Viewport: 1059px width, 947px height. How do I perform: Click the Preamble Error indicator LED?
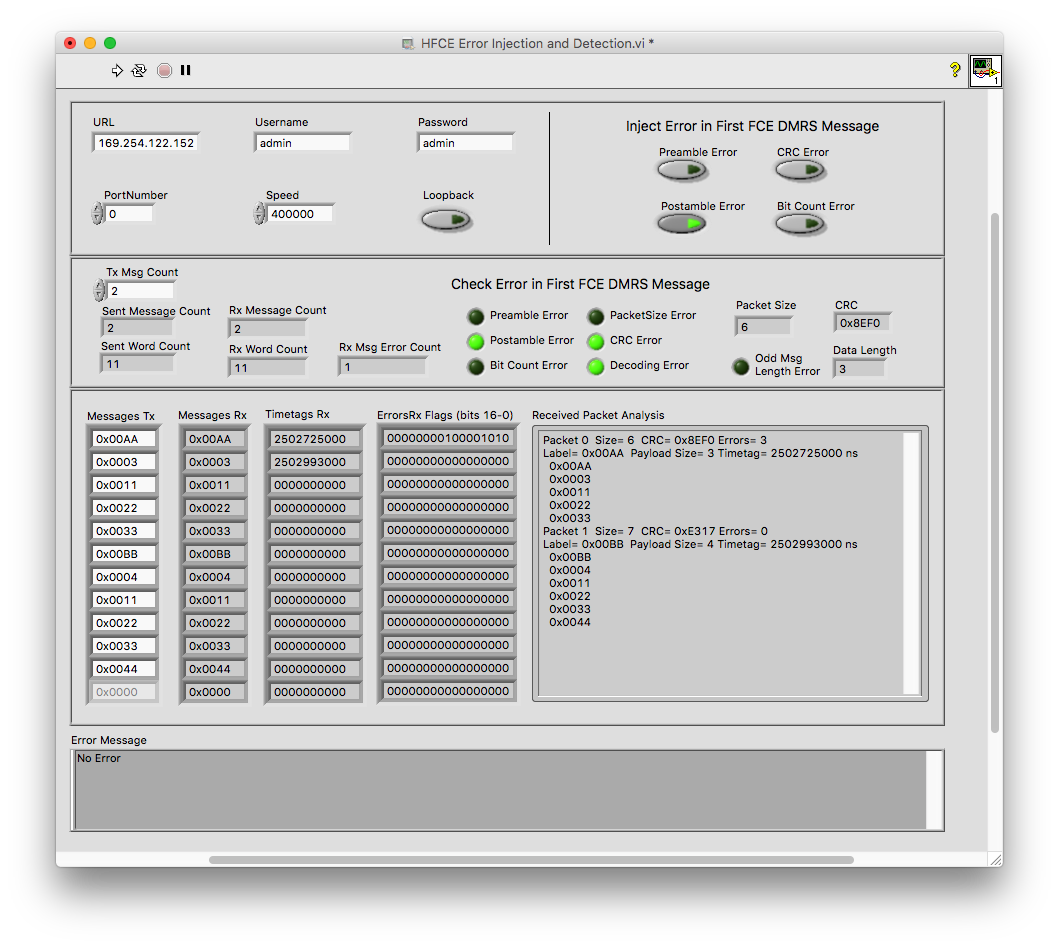pyautogui.click(x=476, y=316)
